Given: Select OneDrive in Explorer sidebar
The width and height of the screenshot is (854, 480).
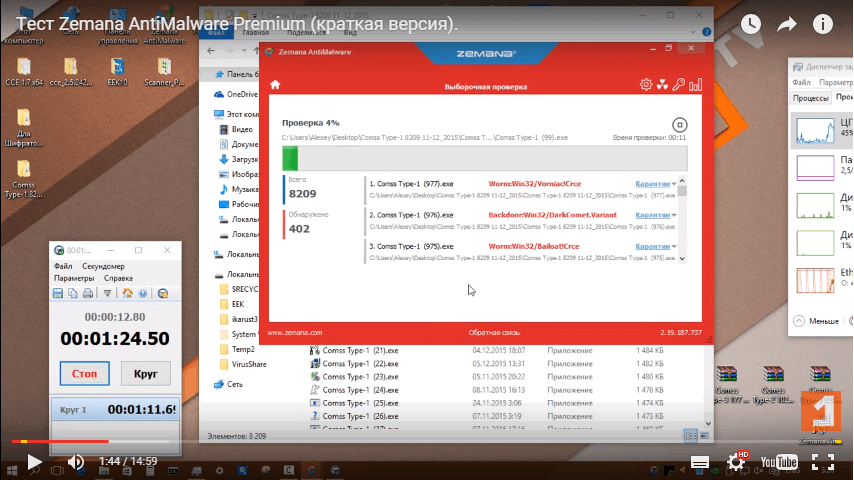Looking at the screenshot, I should 236,94.
